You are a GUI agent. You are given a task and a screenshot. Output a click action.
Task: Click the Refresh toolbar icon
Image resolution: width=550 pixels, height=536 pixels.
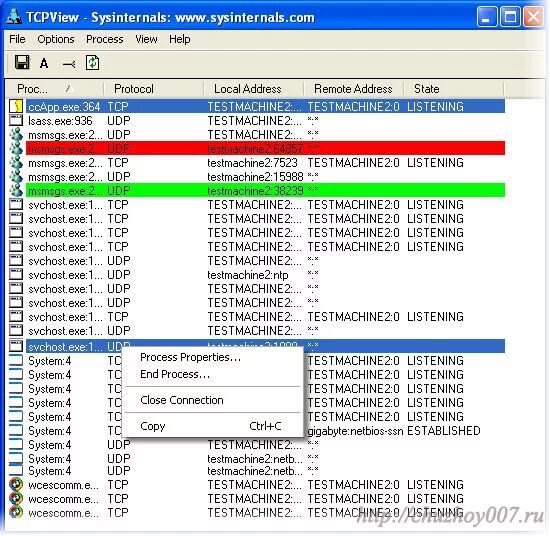click(x=92, y=63)
